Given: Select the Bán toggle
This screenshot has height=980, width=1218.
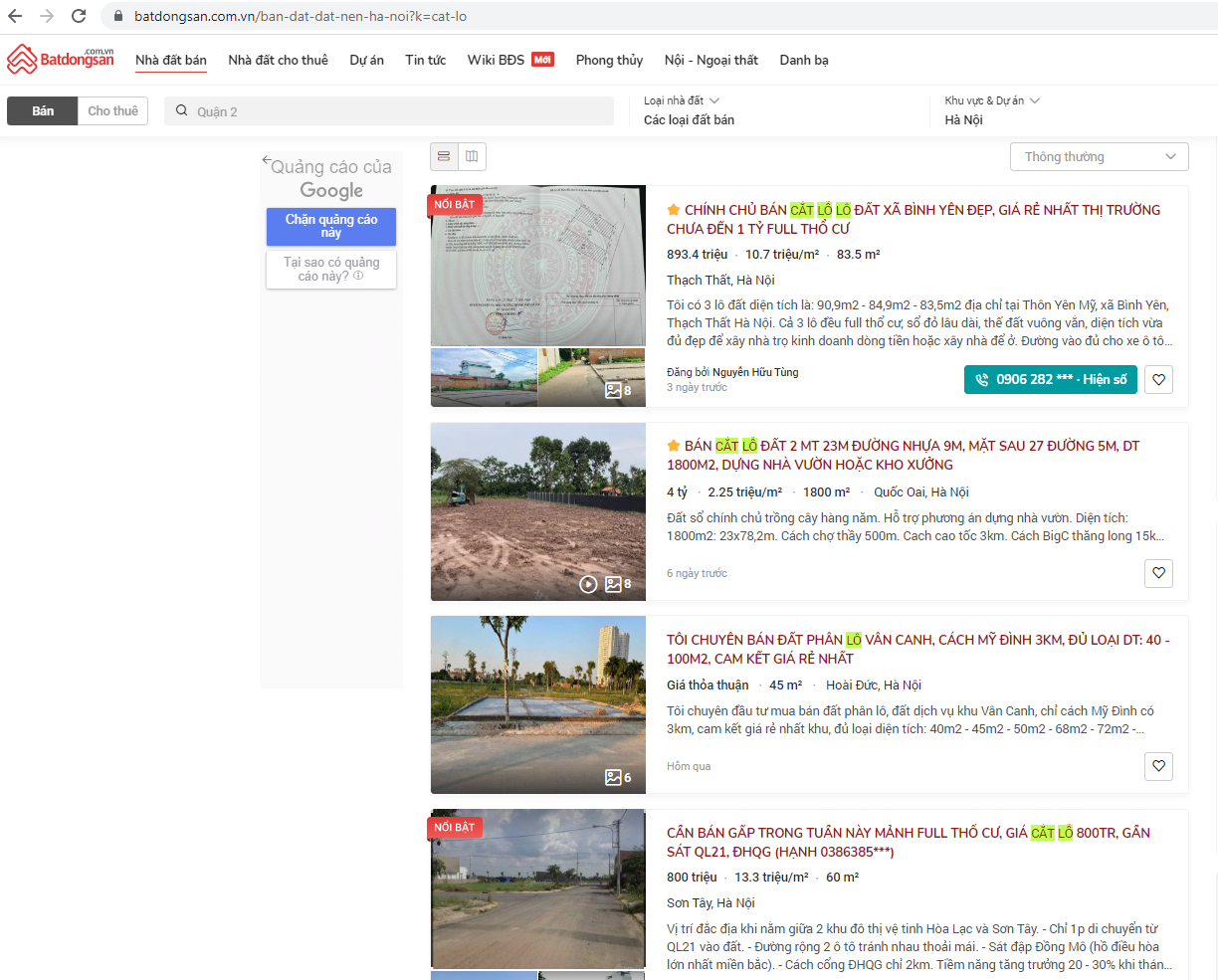Looking at the screenshot, I should pyautogui.click(x=43, y=110).
